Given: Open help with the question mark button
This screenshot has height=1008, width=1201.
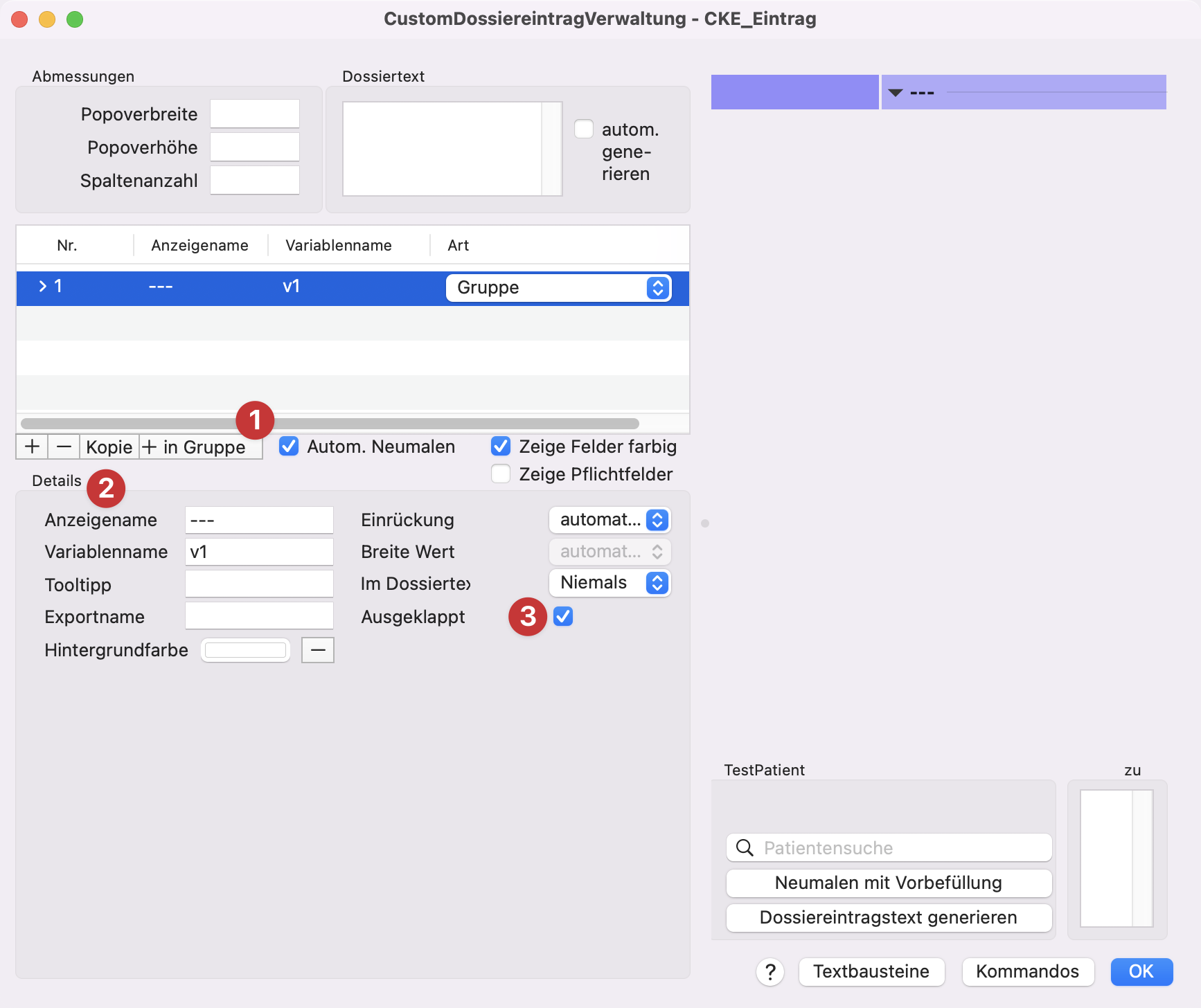Looking at the screenshot, I should 770,971.
